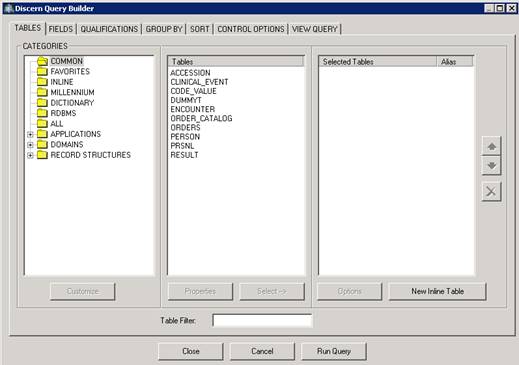
Task: Click the DICTIONARY folder icon
Action: tap(42, 103)
